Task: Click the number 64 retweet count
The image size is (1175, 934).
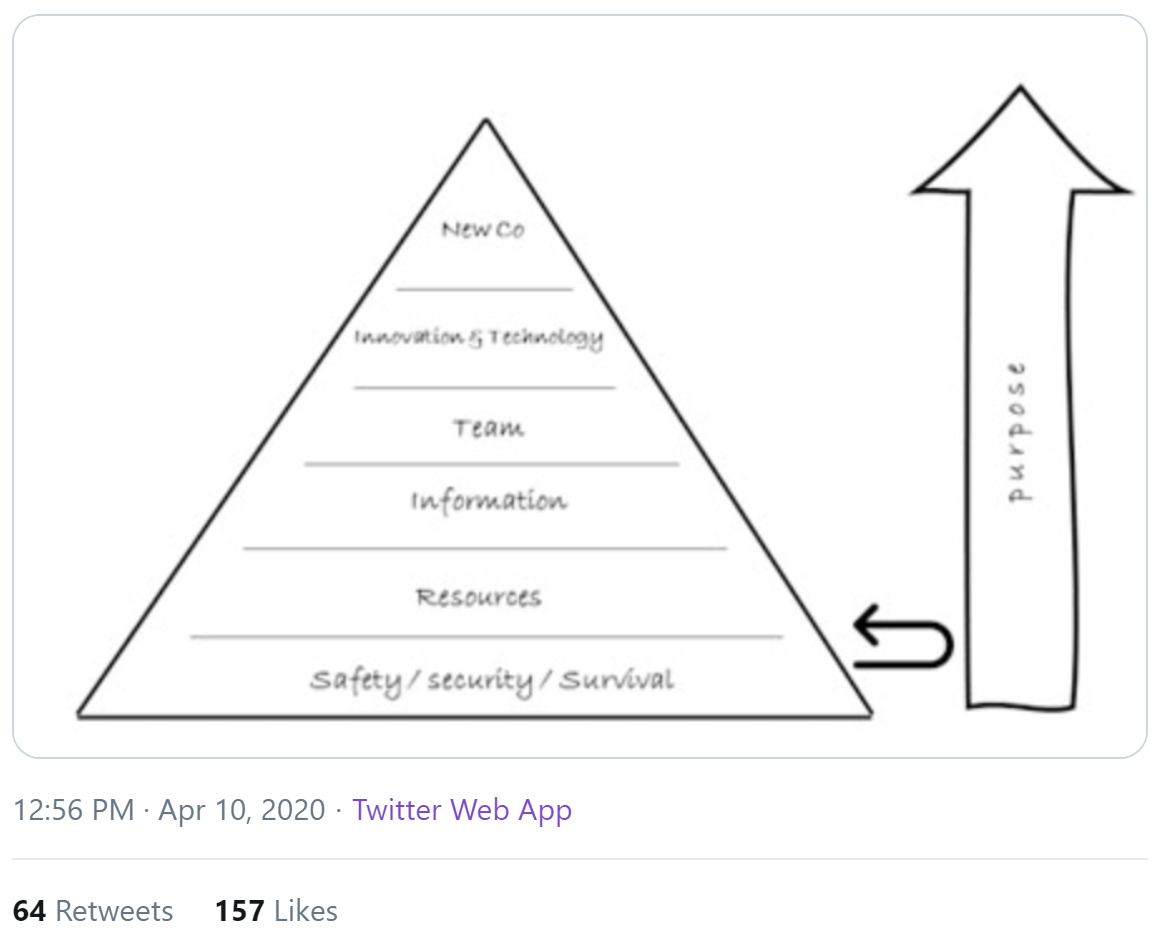Action: 29,911
